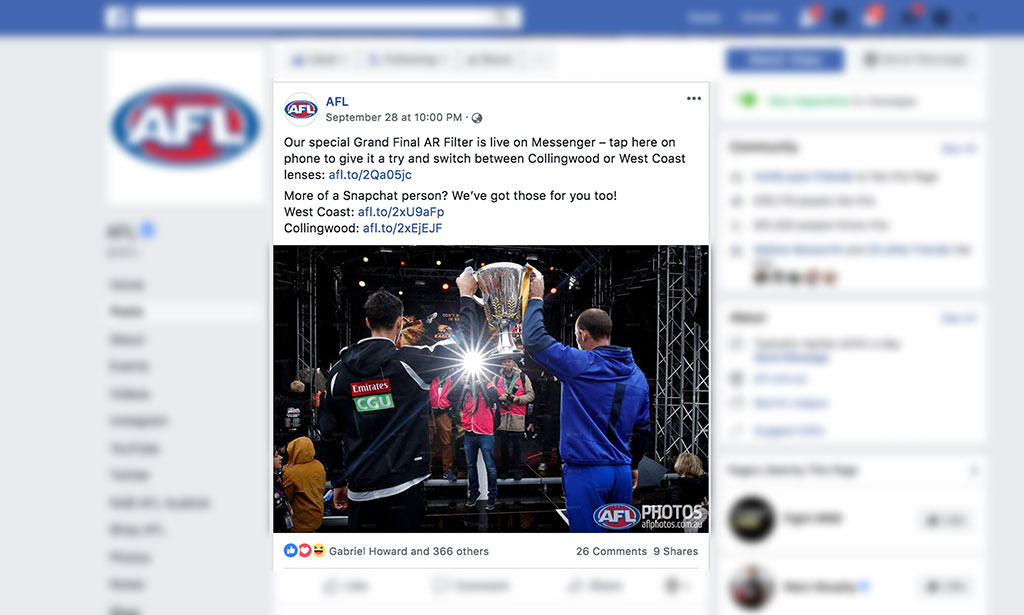Click the AFL page name on the post
Viewport: 1024px width, 615px height.
337,102
